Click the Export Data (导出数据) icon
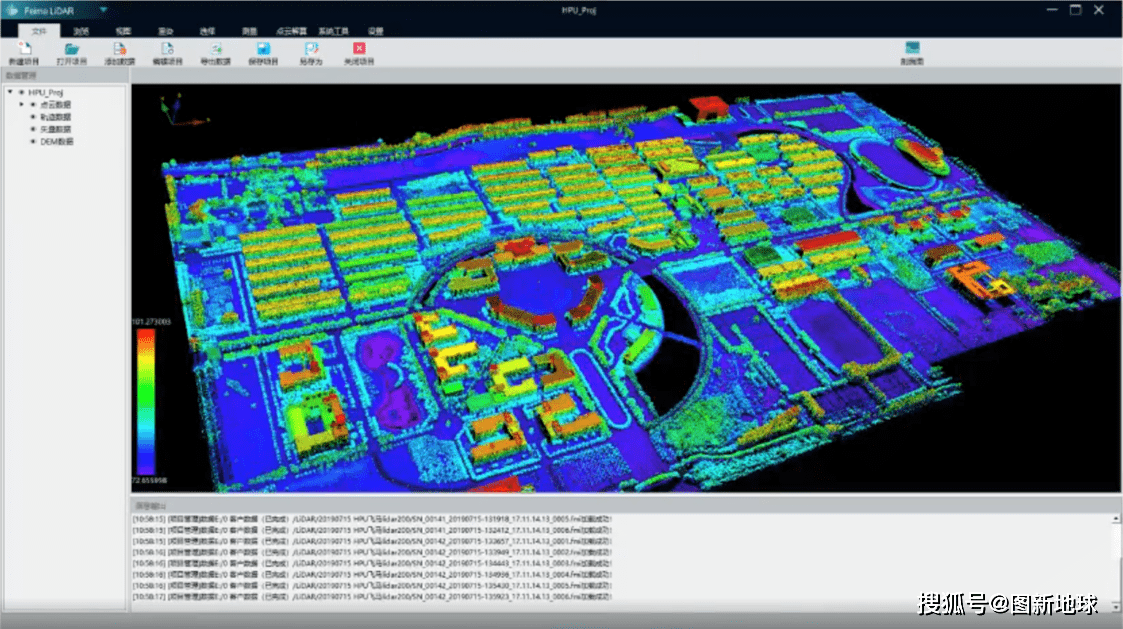Image resolution: width=1123 pixels, height=629 pixels. point(215,49)
